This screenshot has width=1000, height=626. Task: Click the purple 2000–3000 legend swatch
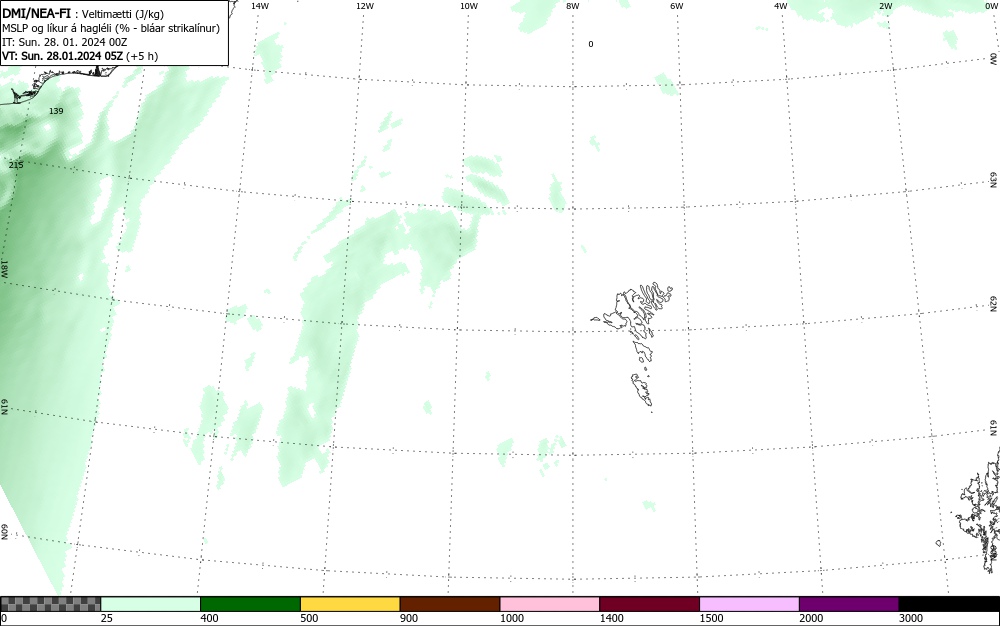[849, 604]
